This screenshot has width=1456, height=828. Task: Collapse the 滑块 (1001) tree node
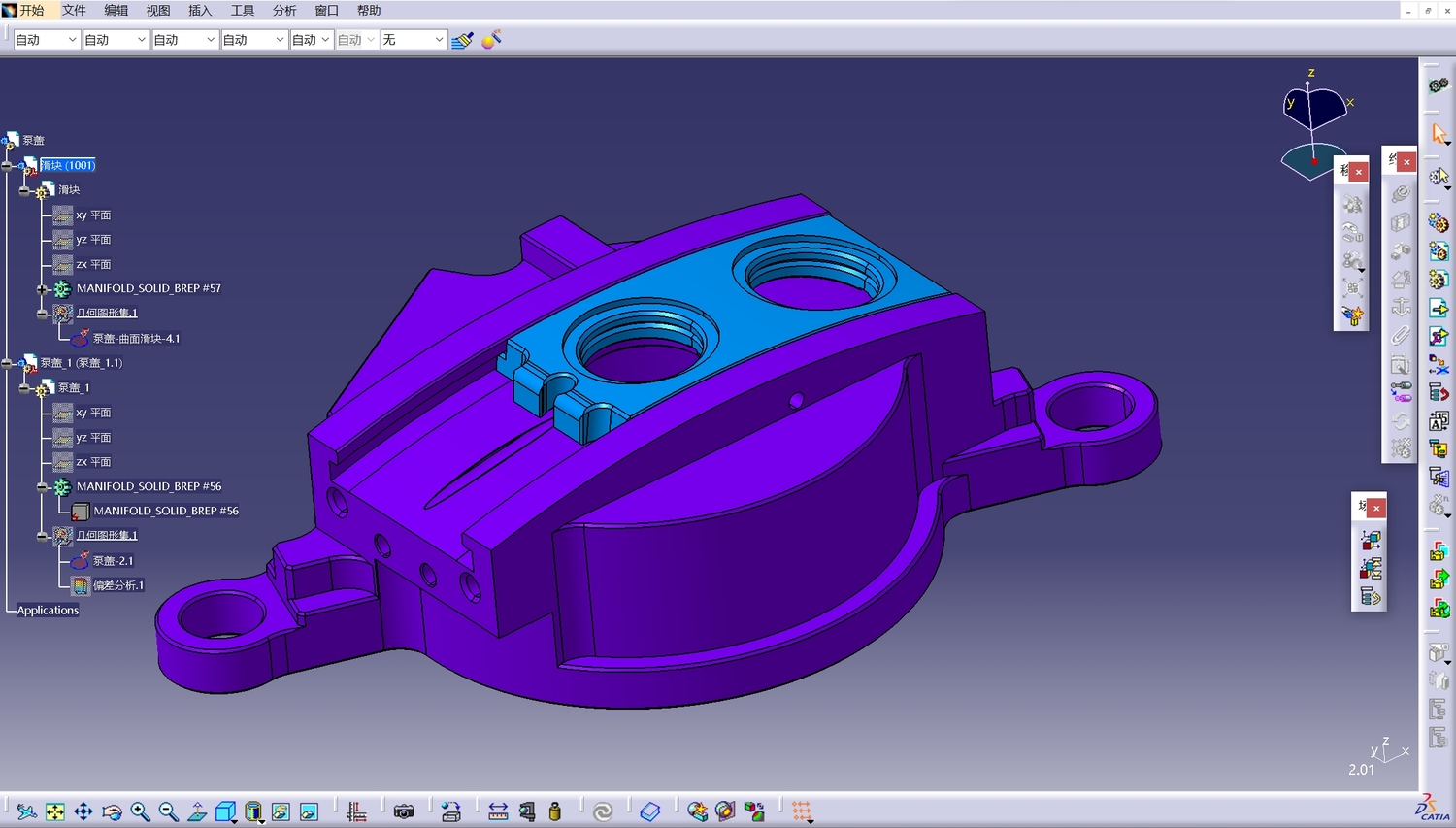point(7,166)
